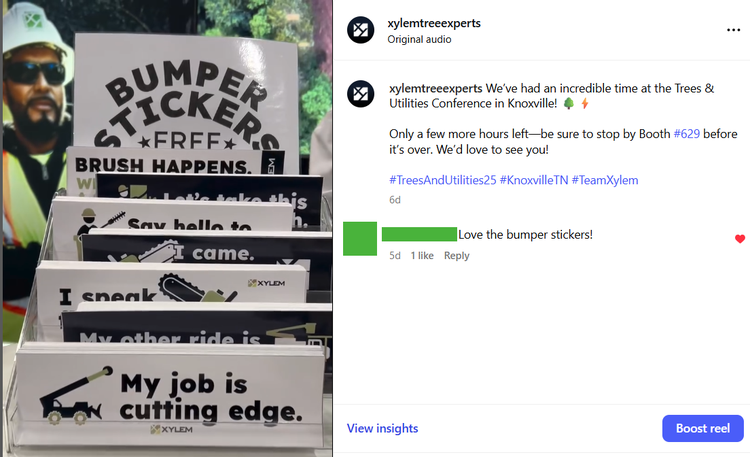Open the xylemtreeexperts username in header
750x457 pixels.
click(x=434, y=23)
